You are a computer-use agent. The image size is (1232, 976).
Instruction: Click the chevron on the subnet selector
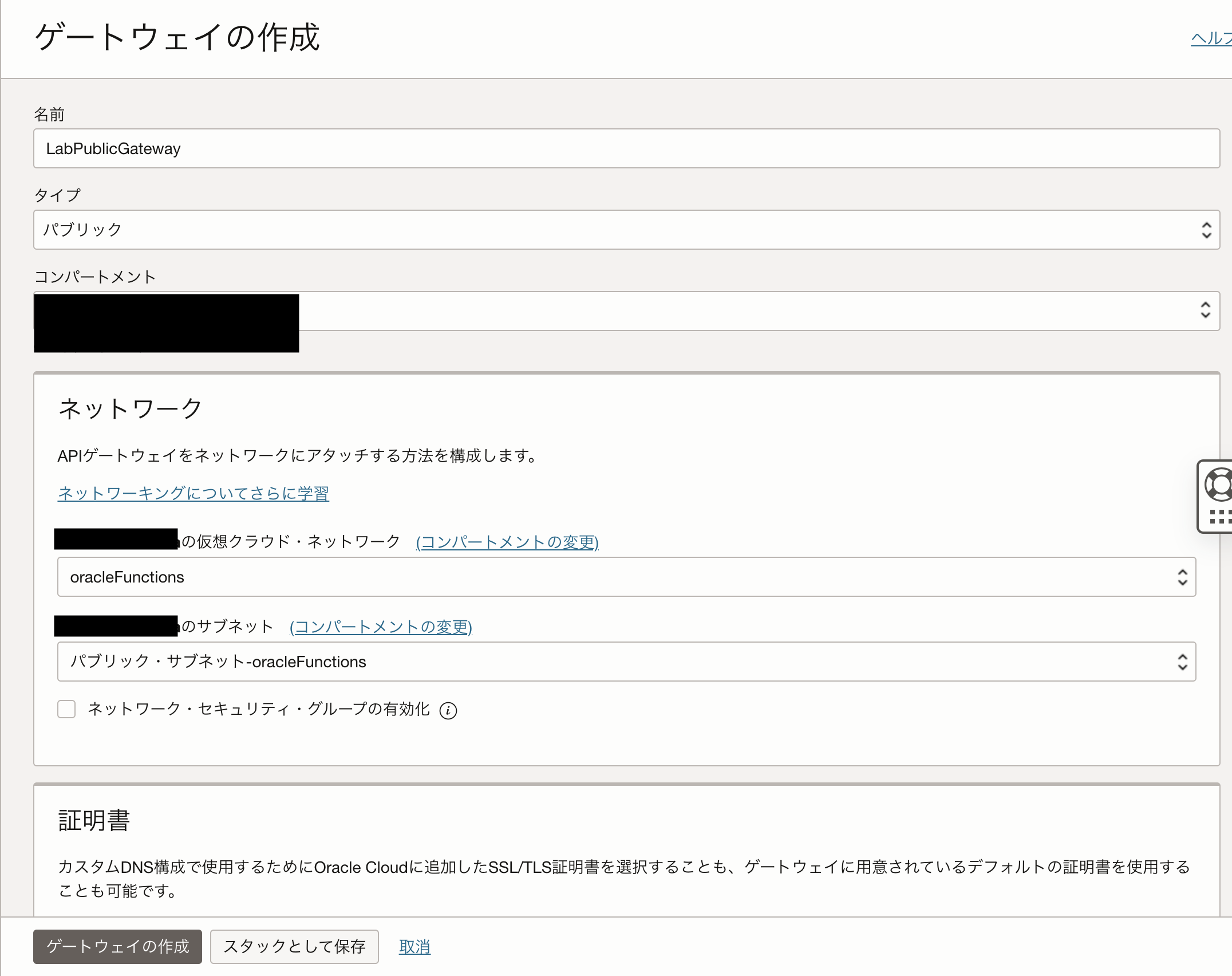[x=1182, y=662]
